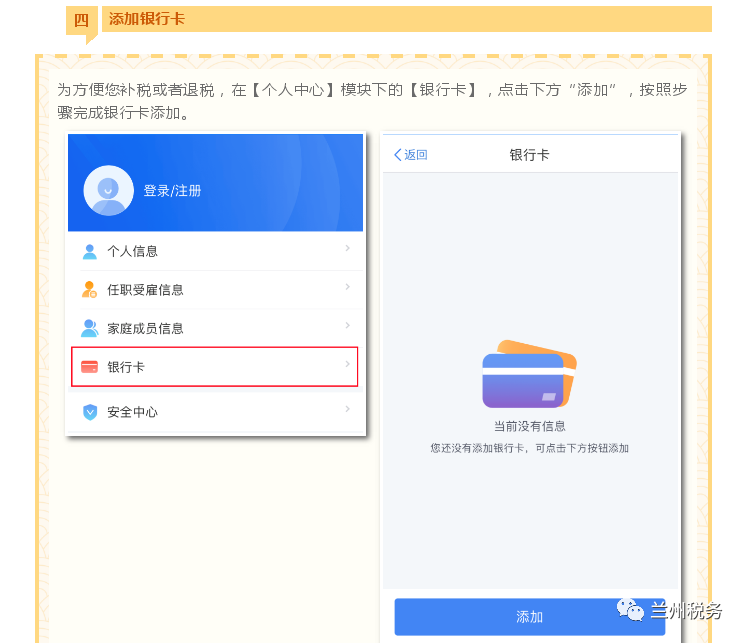The height and width of the screenshot is (643, 746).
Task: Click the WeChat logo watermark
Action: (x=630, y=610)
